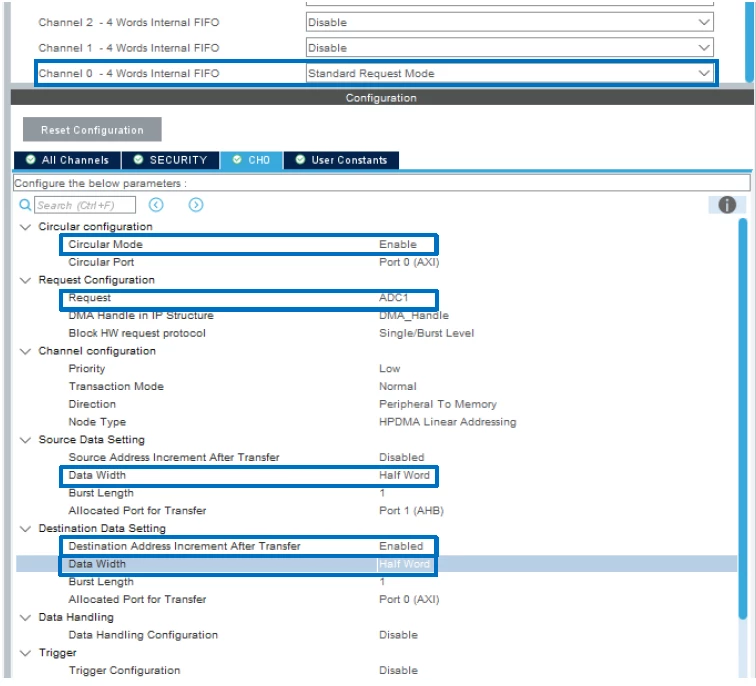The height and width of the screenshot is (686, 756).
Task: Click the parameter search field
Action: tap(85, 205)
